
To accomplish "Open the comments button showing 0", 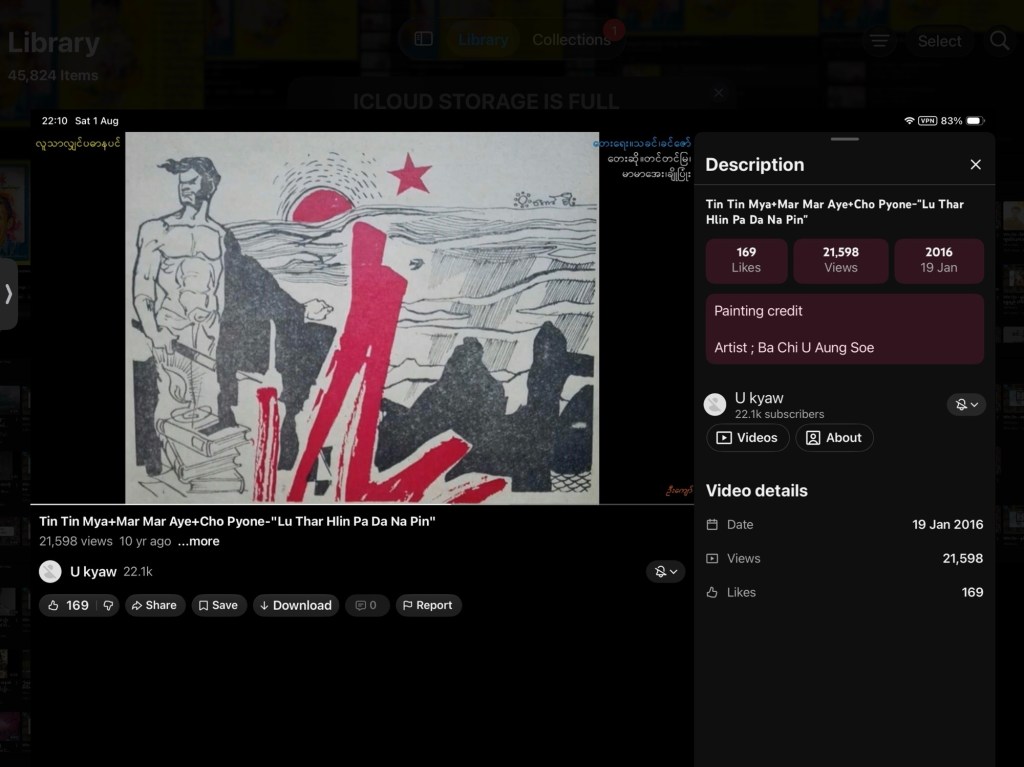I will (367, 605).
